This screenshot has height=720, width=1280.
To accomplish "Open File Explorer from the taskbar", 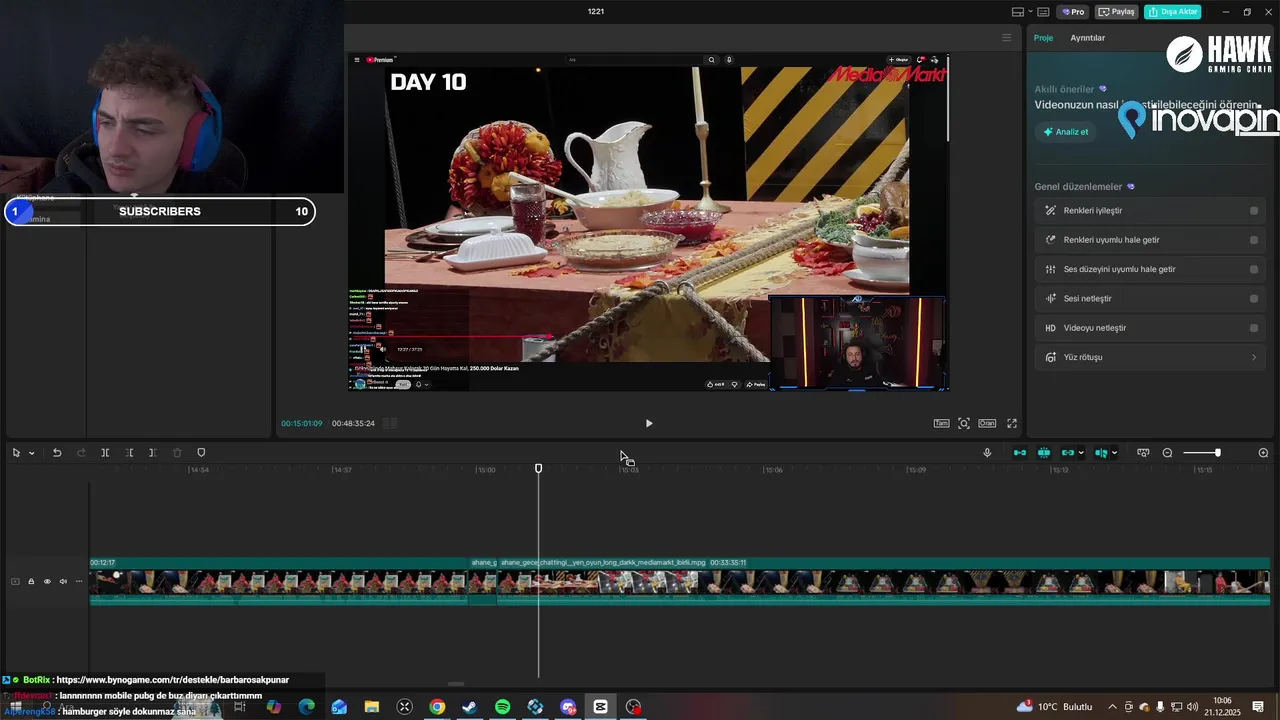I will 371,707.
